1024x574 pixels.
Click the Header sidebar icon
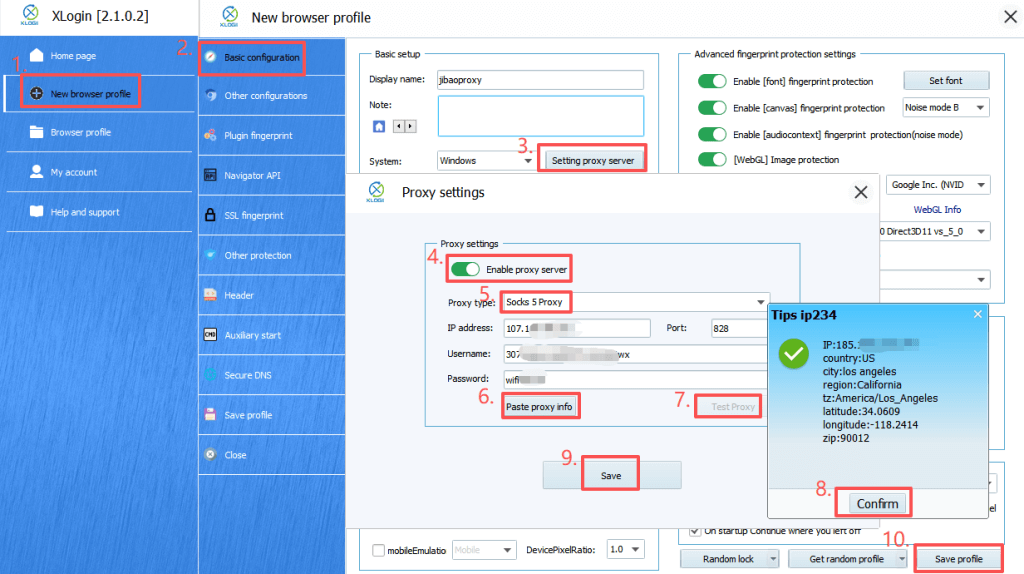point(210,295)
